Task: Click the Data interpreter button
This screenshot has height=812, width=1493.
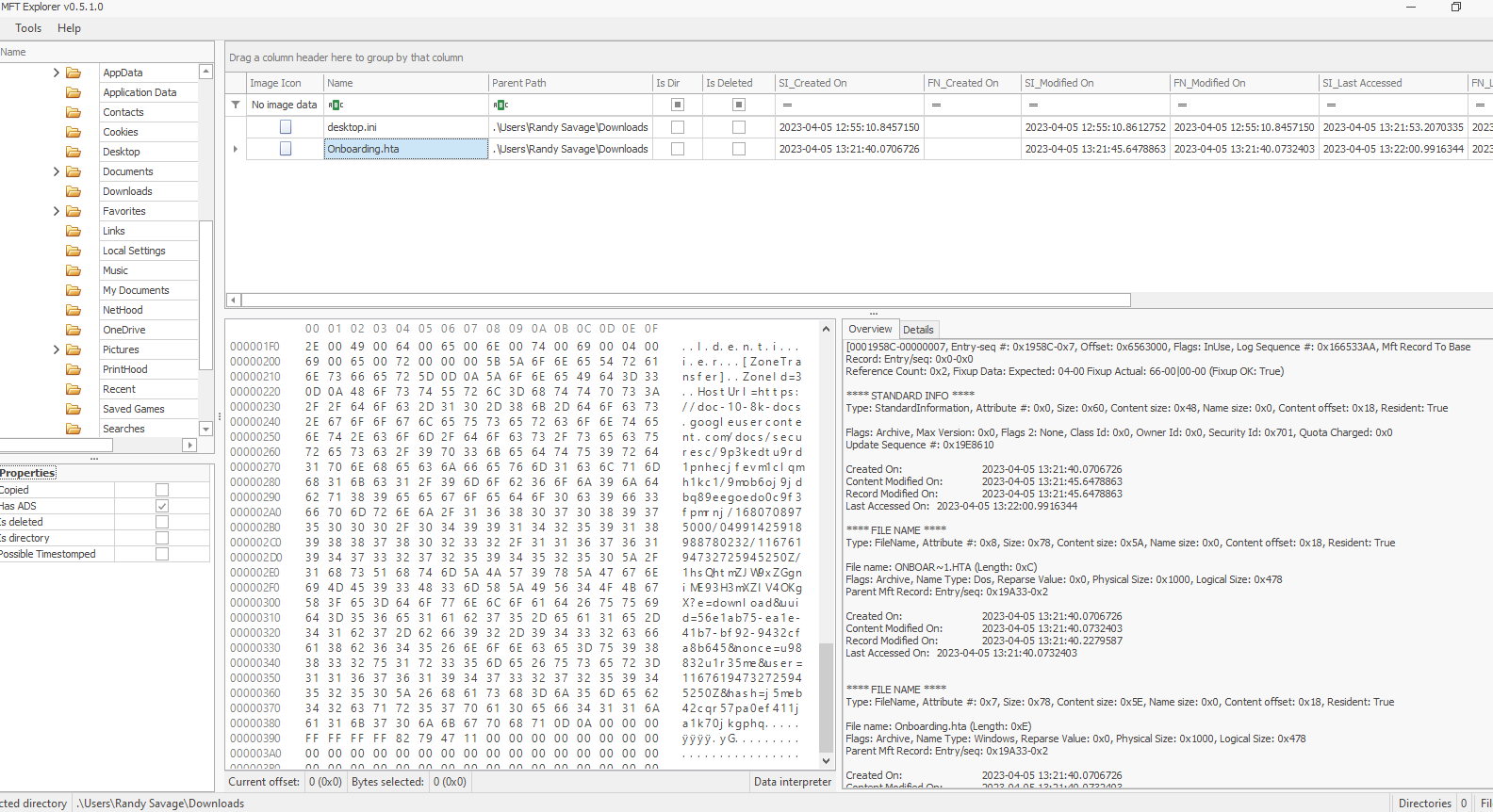Action: (793, 782)
